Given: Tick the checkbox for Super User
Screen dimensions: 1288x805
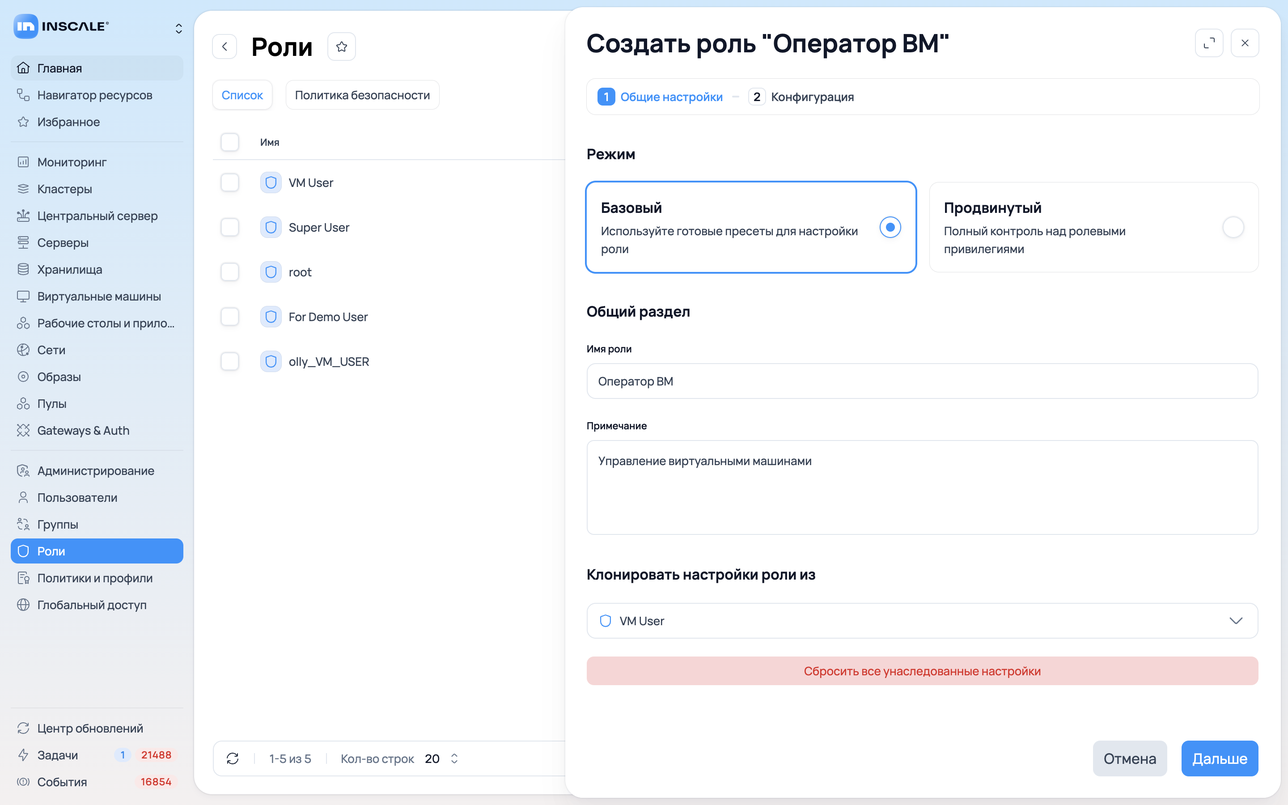Looking at the screenshot, I should (230, 227).
